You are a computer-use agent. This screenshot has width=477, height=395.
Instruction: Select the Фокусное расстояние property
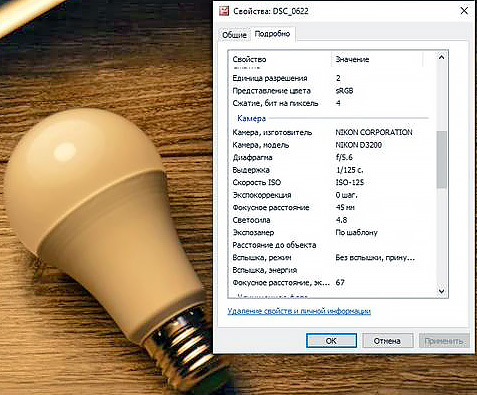(x=271, y=207)
